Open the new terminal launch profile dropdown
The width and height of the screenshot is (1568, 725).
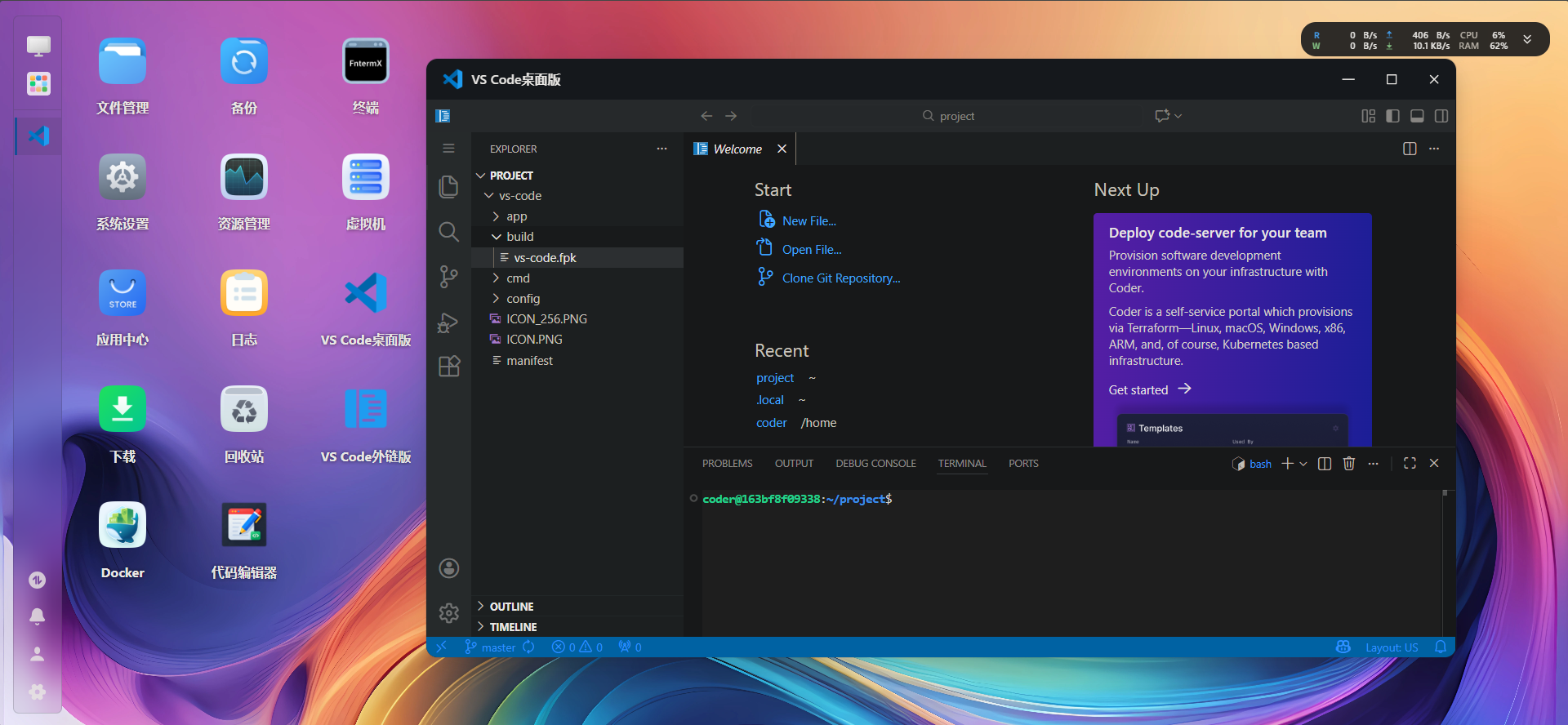click(x=1303, y=464)
